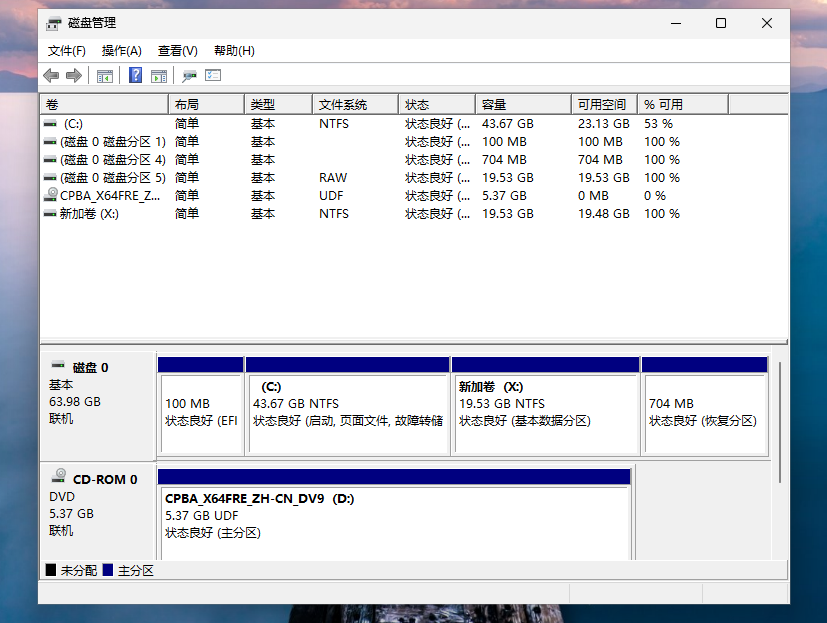Sort by the 状态 column header
827x623 pixels.
pyautogui.click(x=437, y=104)
